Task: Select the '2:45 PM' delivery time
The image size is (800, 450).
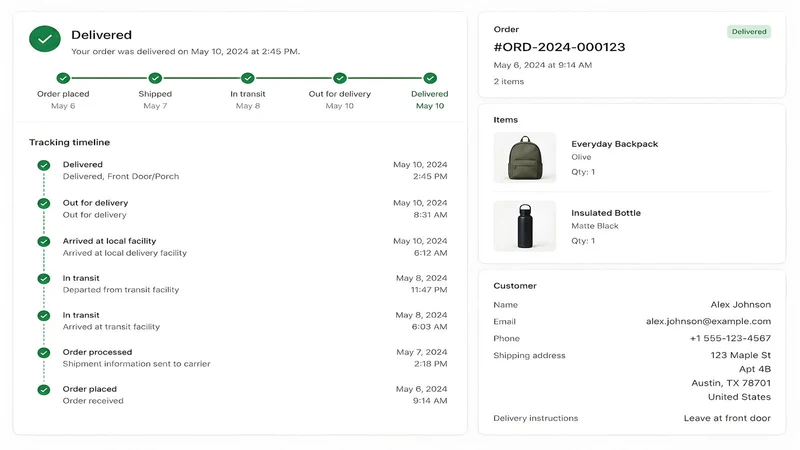Action: [430, 177]
